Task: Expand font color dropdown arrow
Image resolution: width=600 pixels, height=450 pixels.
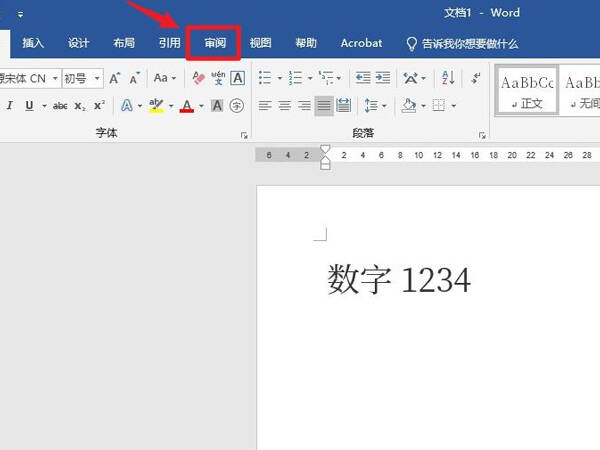Action: [x=201, y=106]
